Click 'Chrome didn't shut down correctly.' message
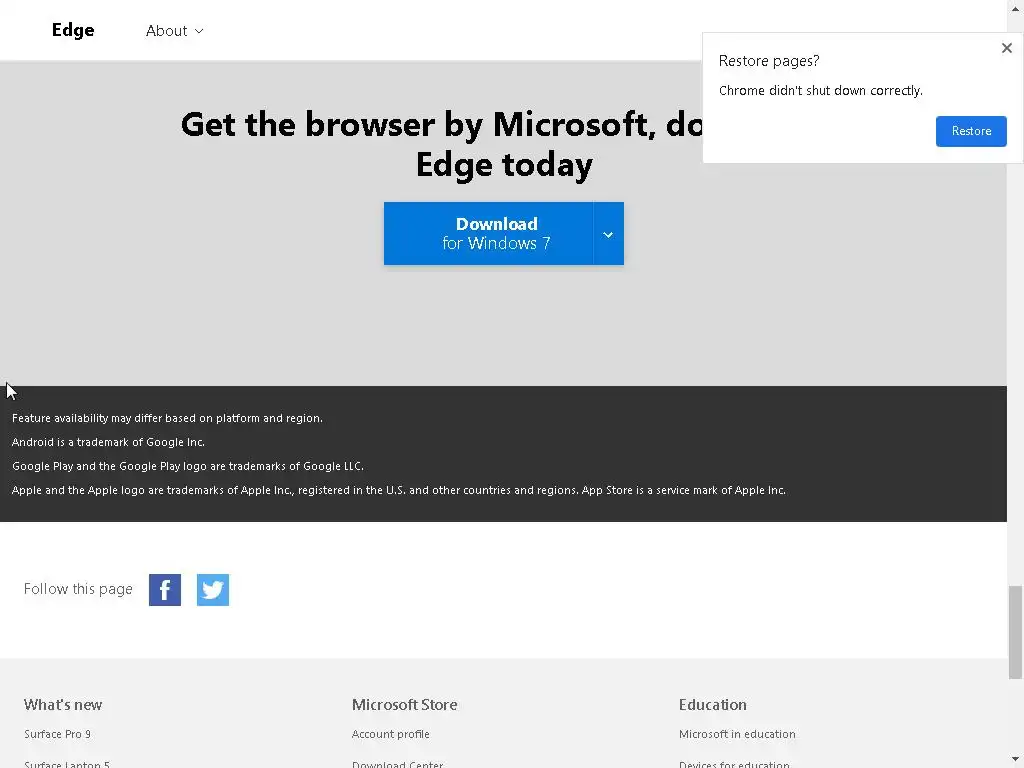 821,91
